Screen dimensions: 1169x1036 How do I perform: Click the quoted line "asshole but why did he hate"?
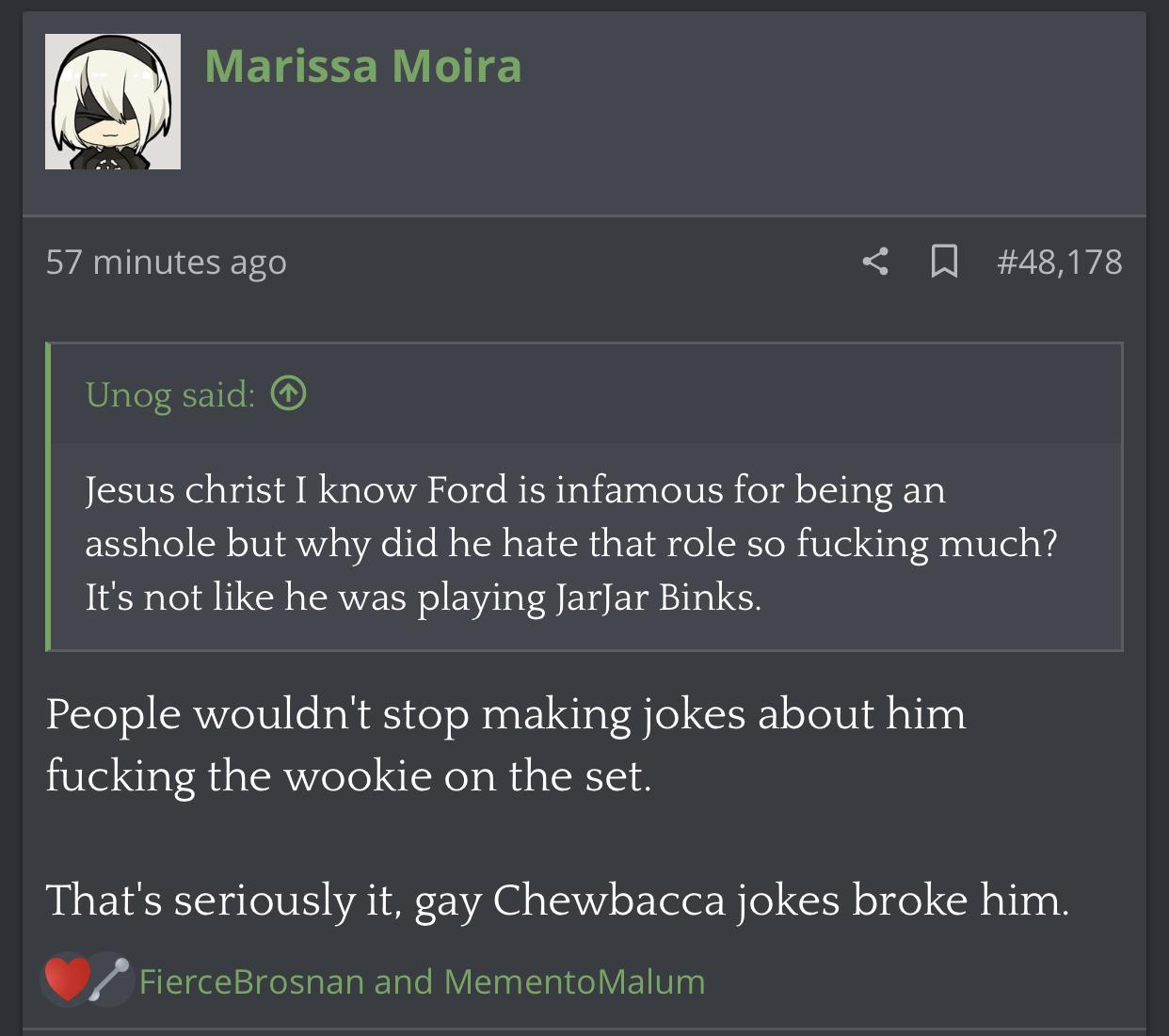tap(571, 544)
